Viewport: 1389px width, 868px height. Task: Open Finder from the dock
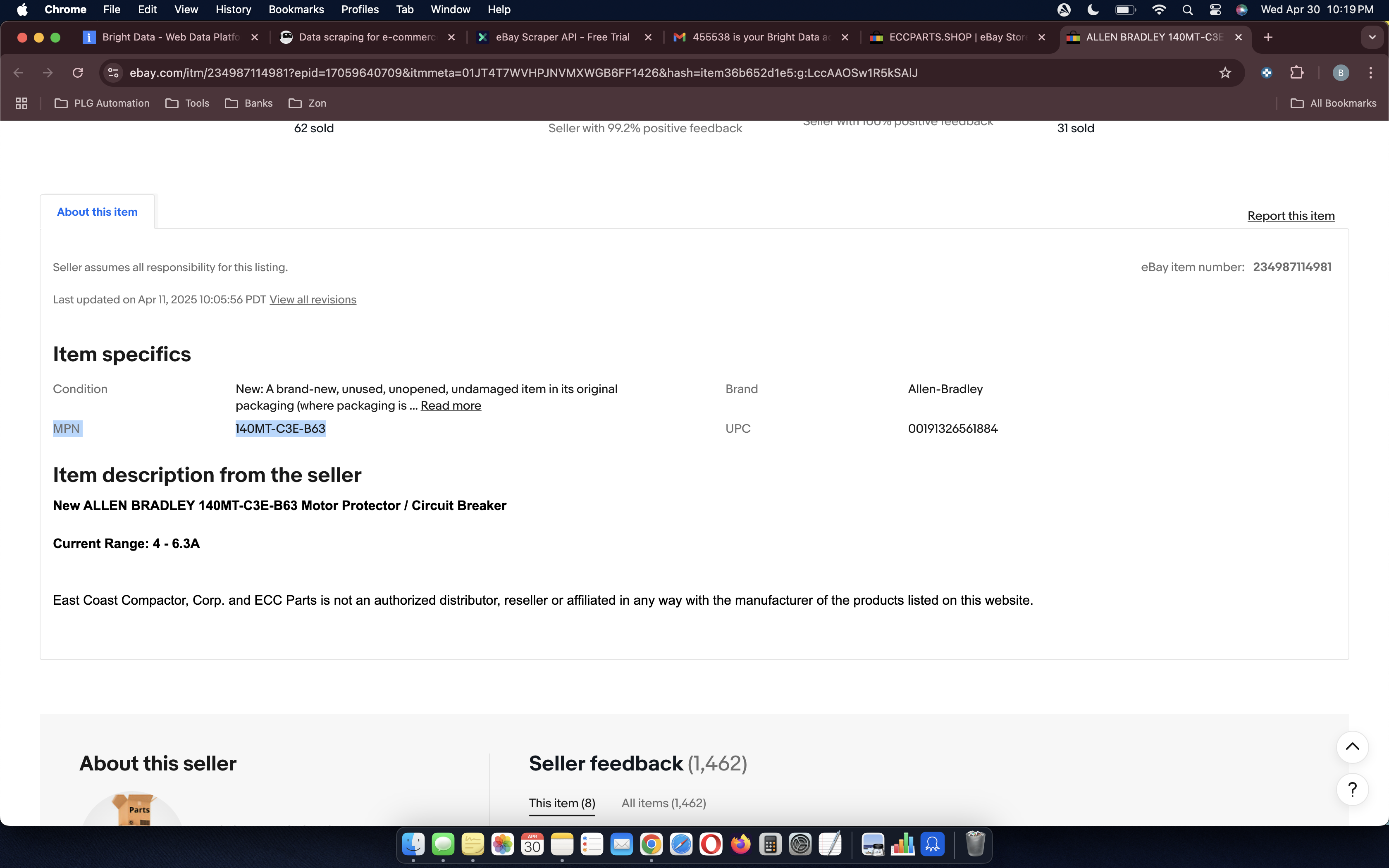(413, 844)
